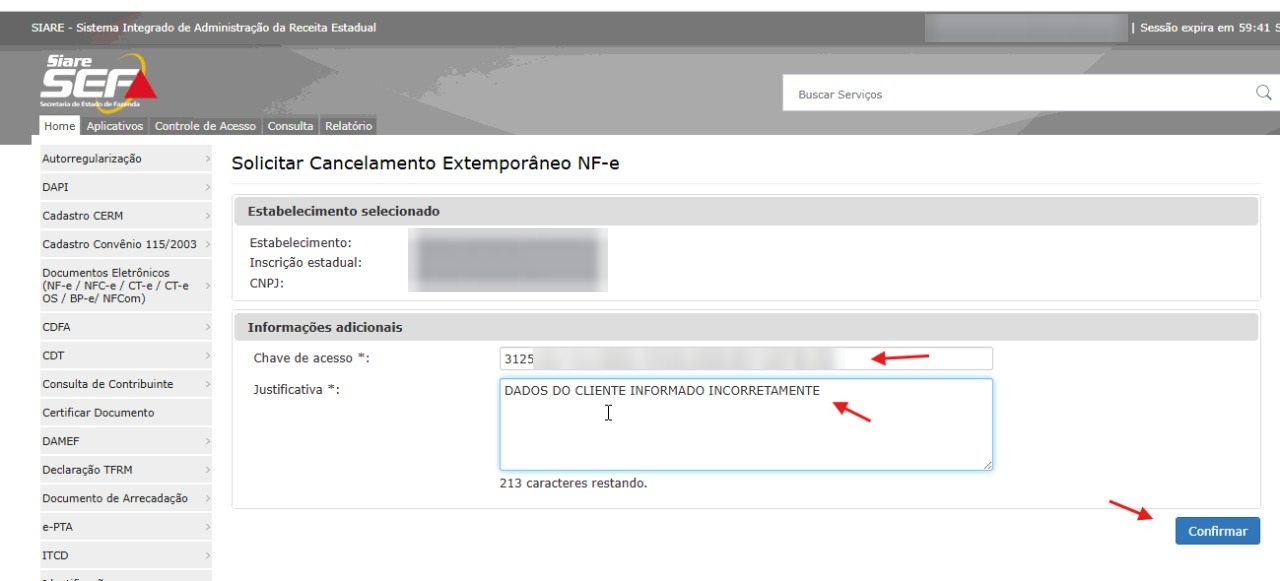Viewport: 1280px width, 581px height.
Task: Open the e-PTA sidebar menu
Action: coord(126,527)
